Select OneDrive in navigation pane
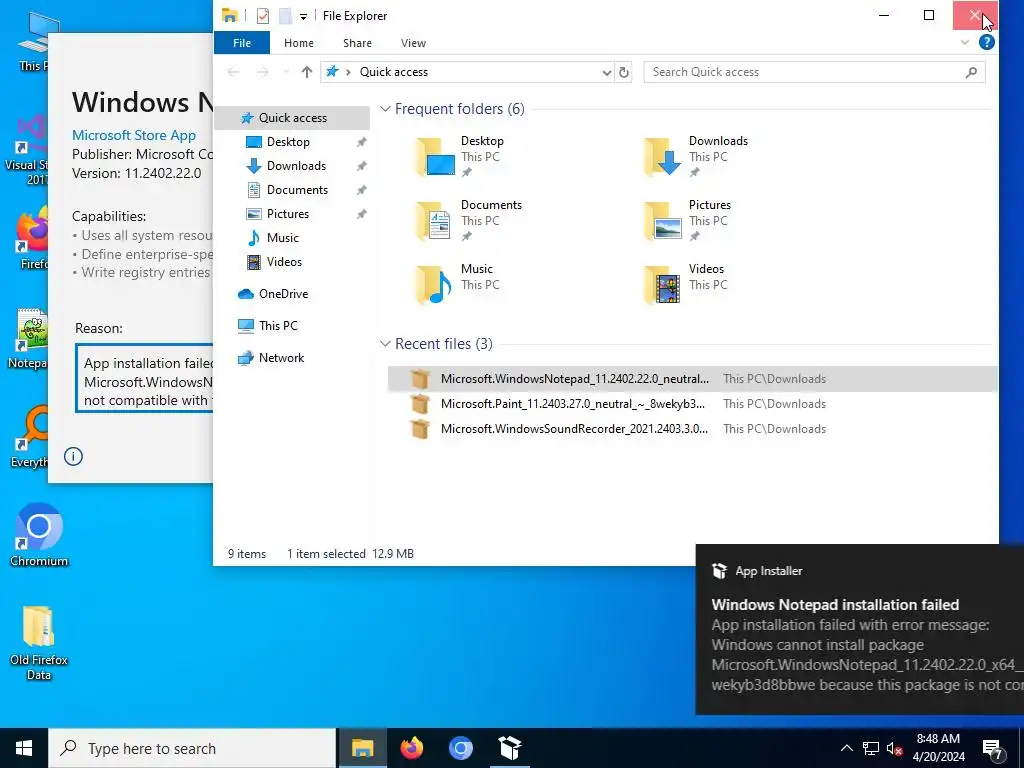The image size is (1024, 768). 283,294
